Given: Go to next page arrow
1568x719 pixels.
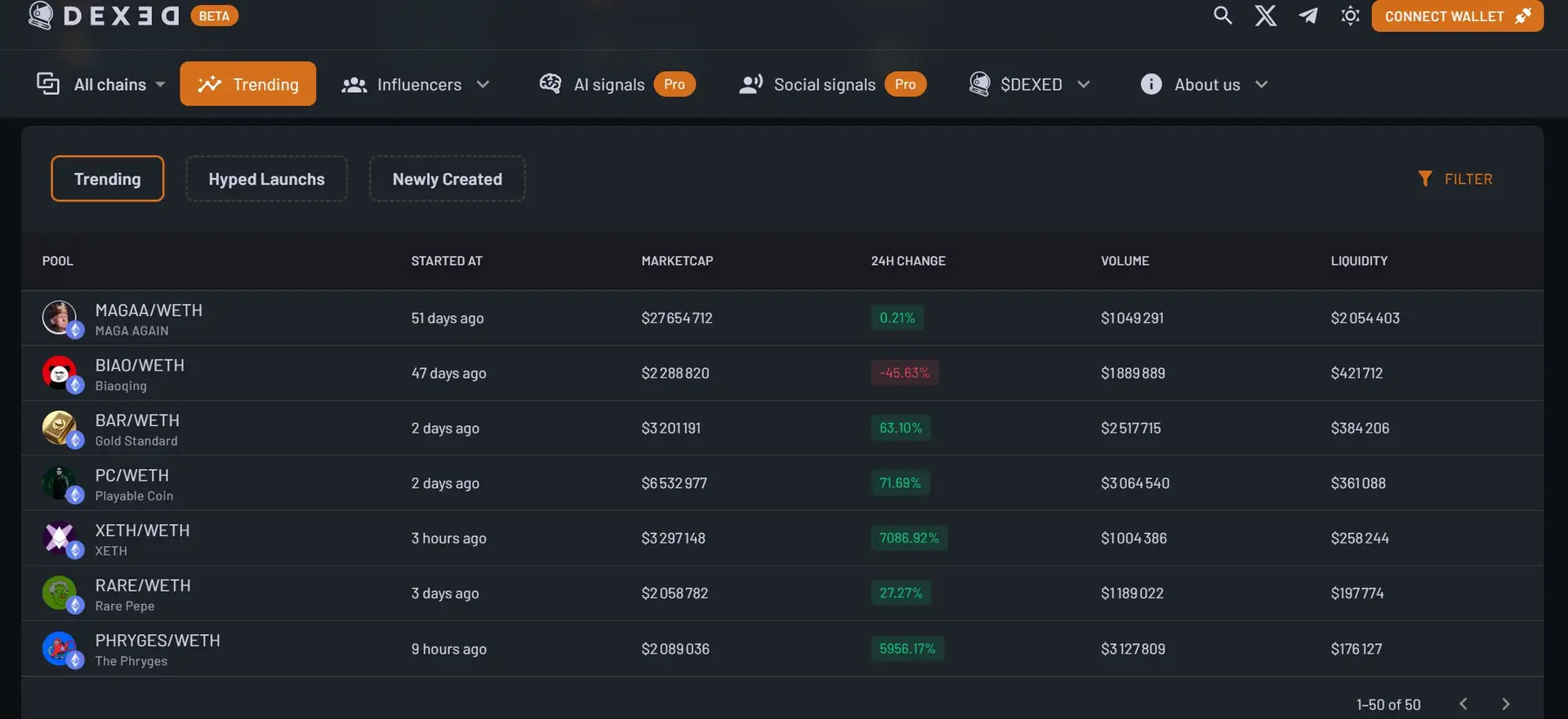Looking at the screenshot, I should click(x=1505, y=703).
